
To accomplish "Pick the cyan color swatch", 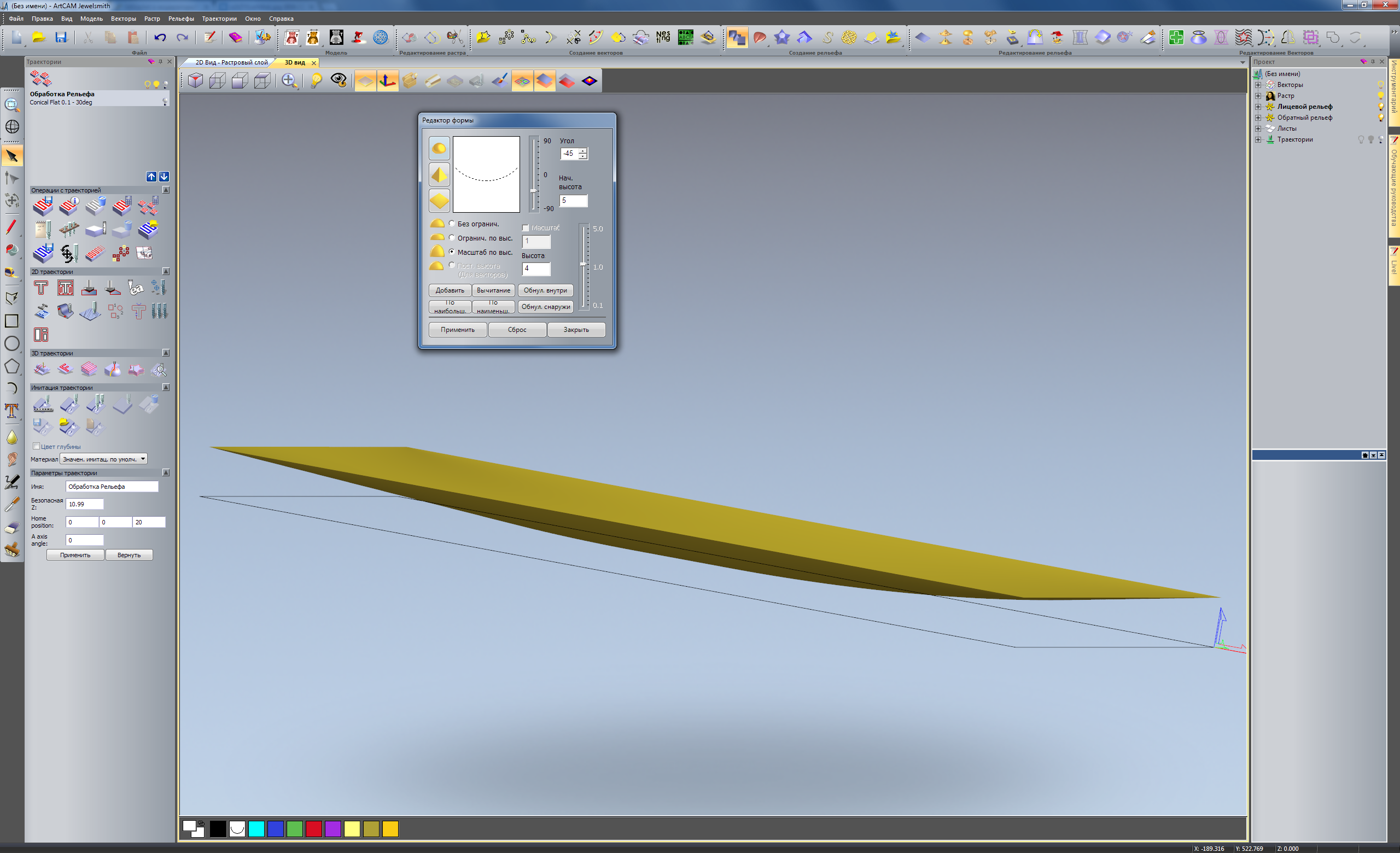I will point(256,828).
